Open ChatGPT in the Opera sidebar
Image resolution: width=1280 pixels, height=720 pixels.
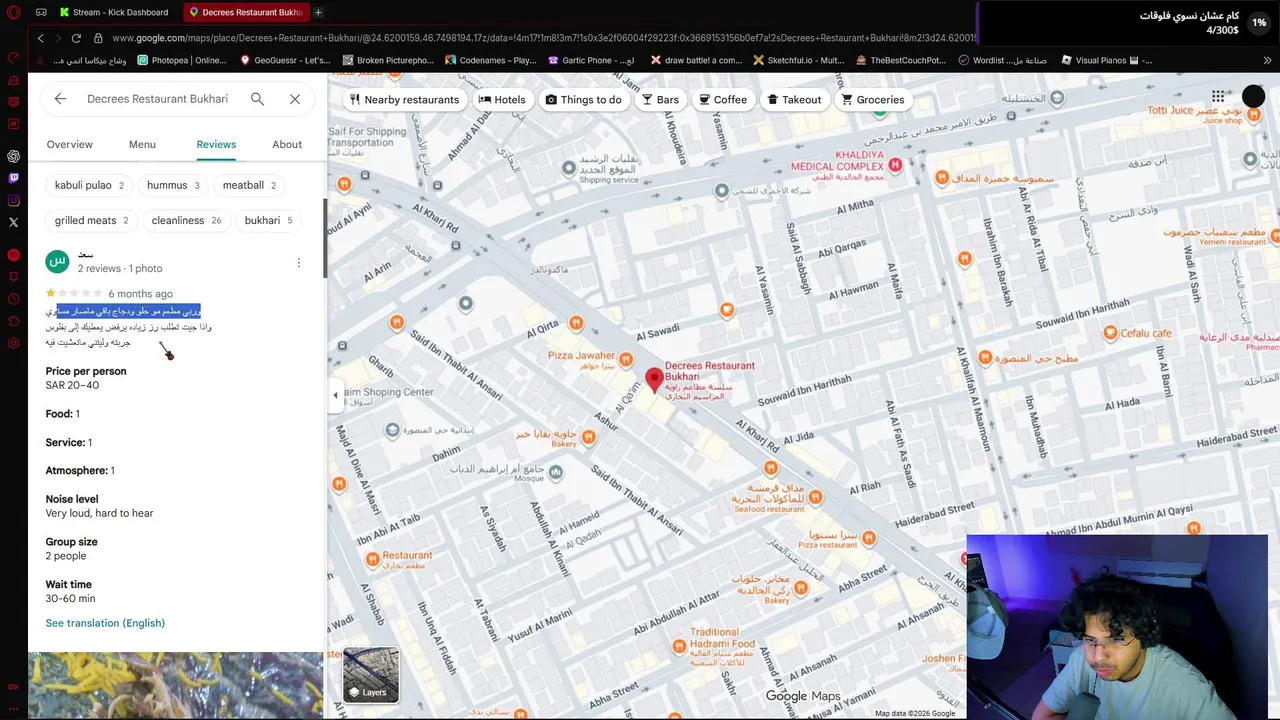point(13,156)
